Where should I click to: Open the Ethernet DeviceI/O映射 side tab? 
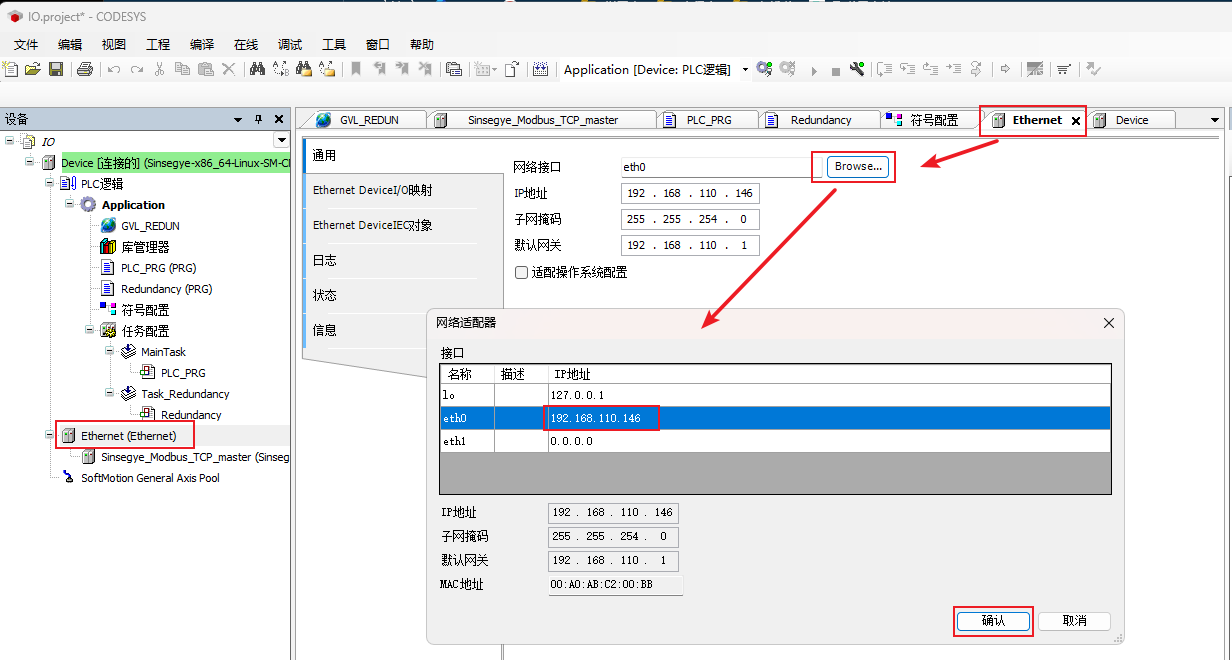coord(373,190)
